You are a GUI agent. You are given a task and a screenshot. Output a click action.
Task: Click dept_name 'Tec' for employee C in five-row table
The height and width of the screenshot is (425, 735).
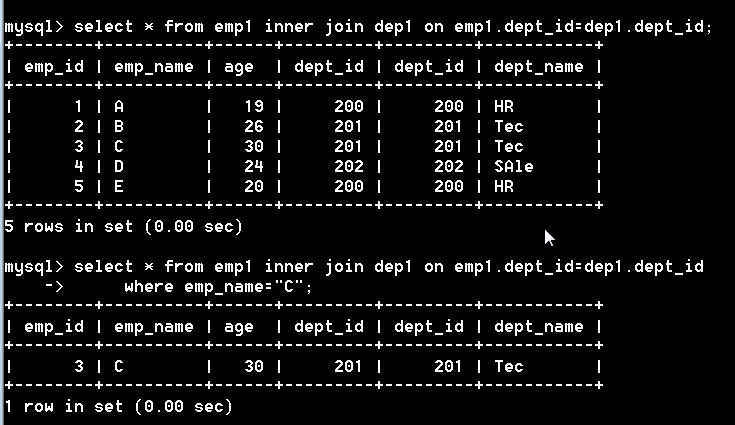[509, 147]
